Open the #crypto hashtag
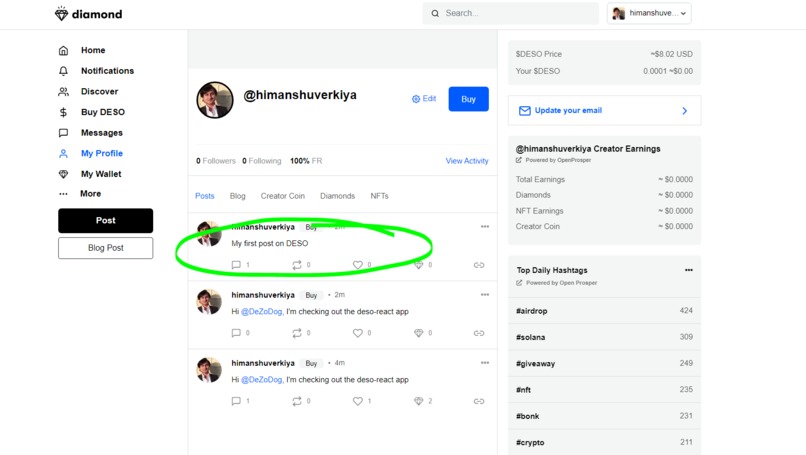 click(530, 442)
